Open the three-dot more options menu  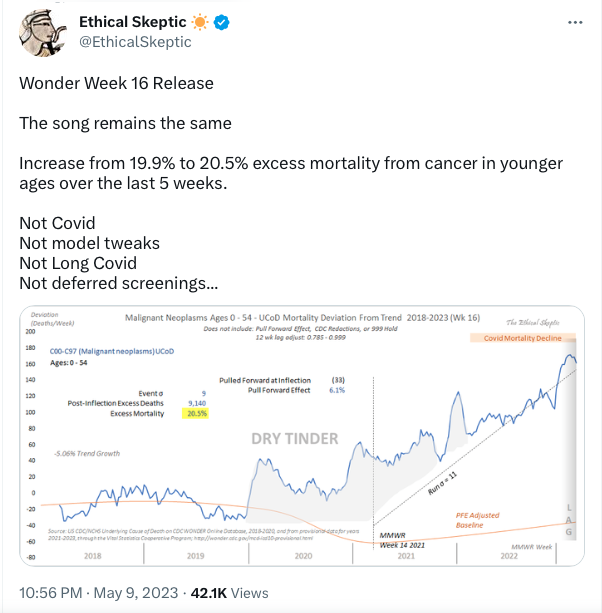click(575, 23)
